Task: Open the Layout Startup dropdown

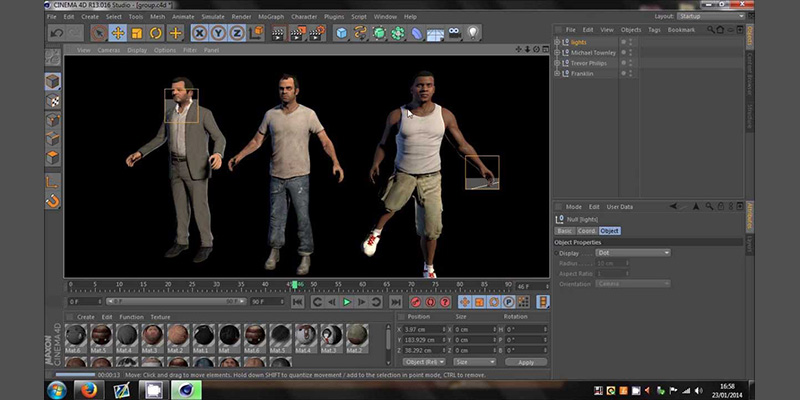Action: pyautogui.click(x=711, y=16)
